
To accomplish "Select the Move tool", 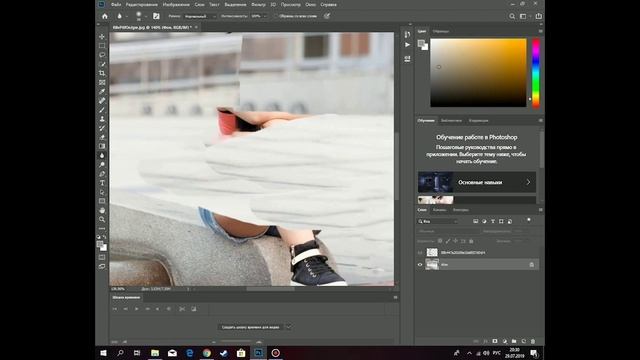I will point(102,37).
